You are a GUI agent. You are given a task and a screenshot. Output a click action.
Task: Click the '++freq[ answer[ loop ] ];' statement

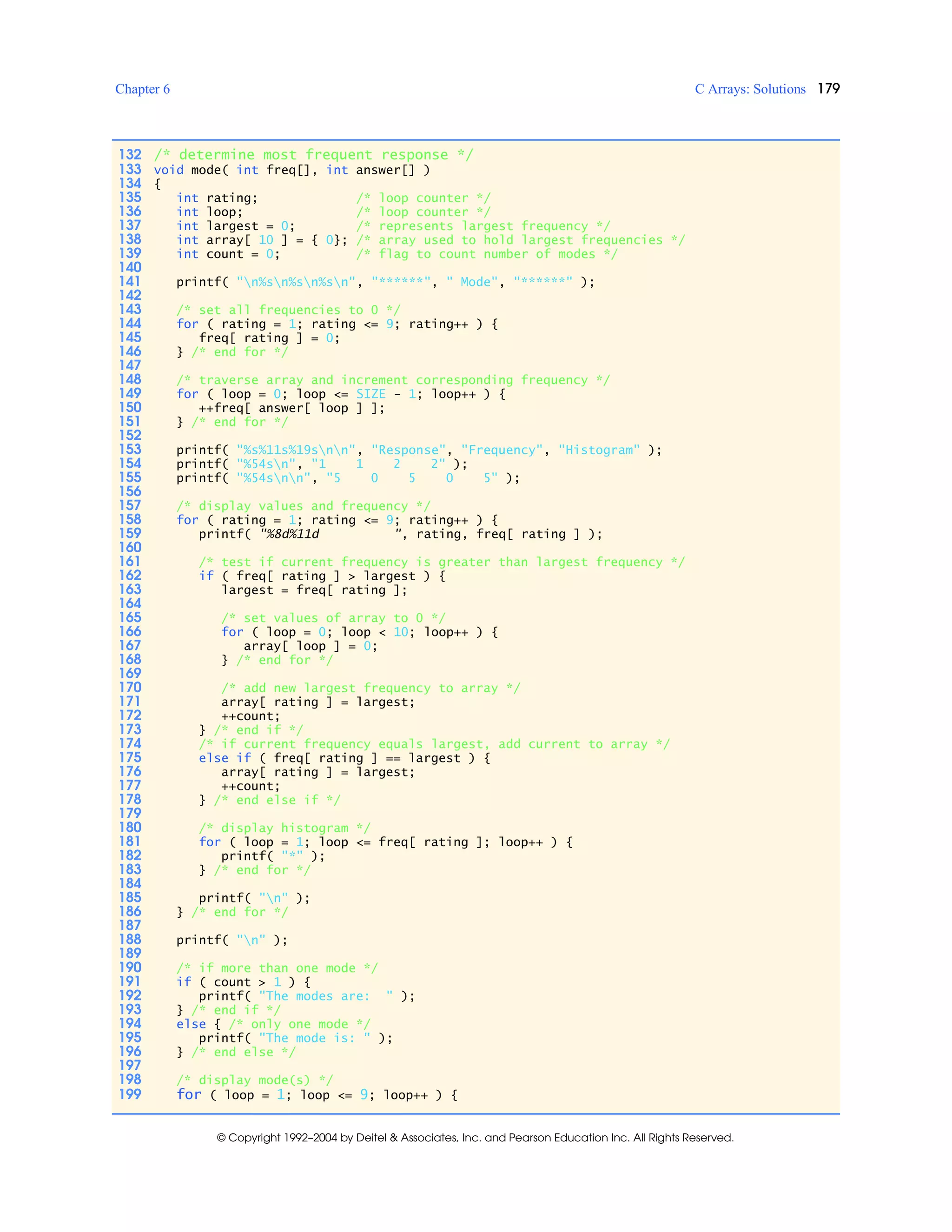(x=291, y=408)
